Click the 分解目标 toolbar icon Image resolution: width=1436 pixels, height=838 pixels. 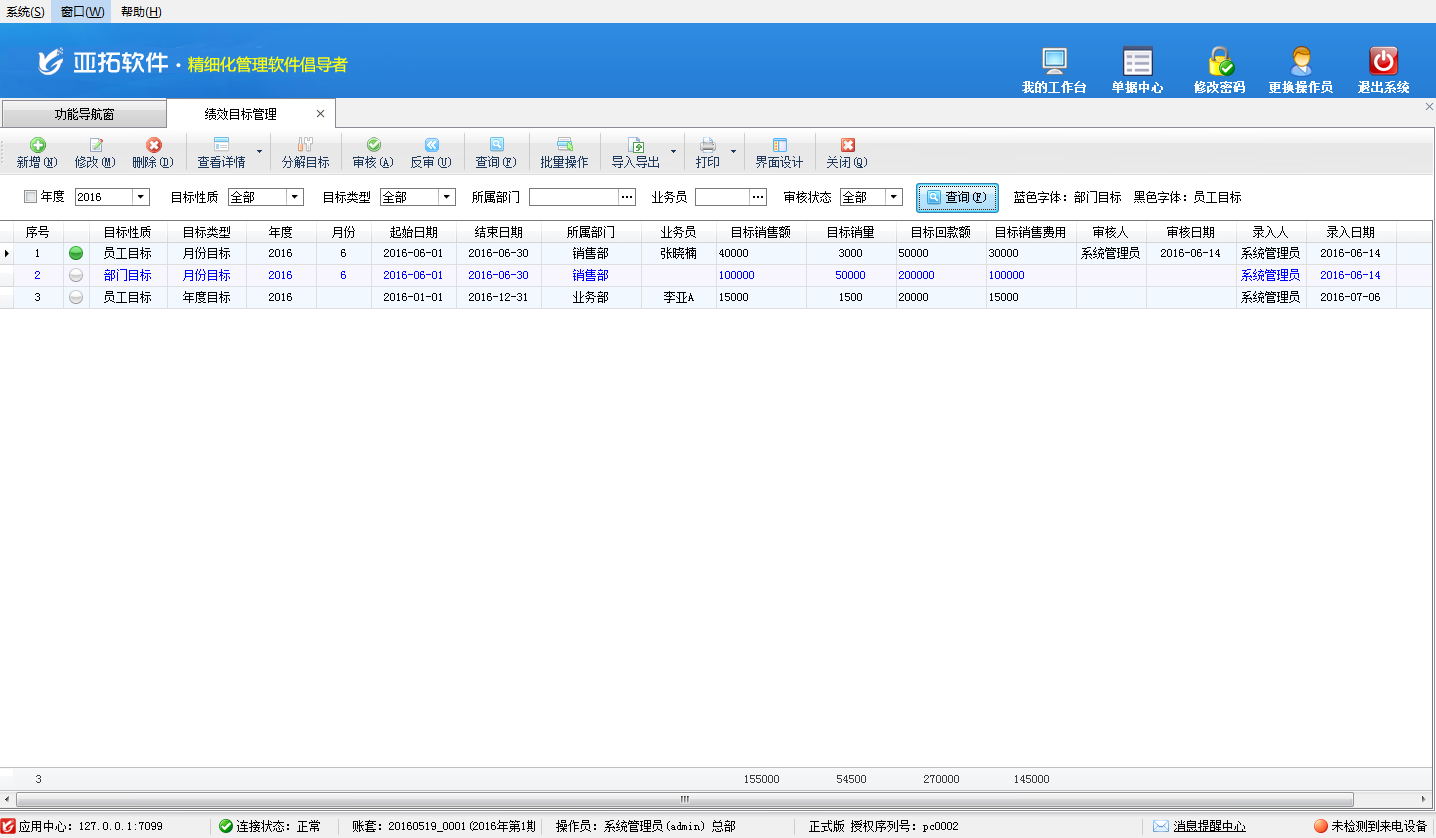305,146
